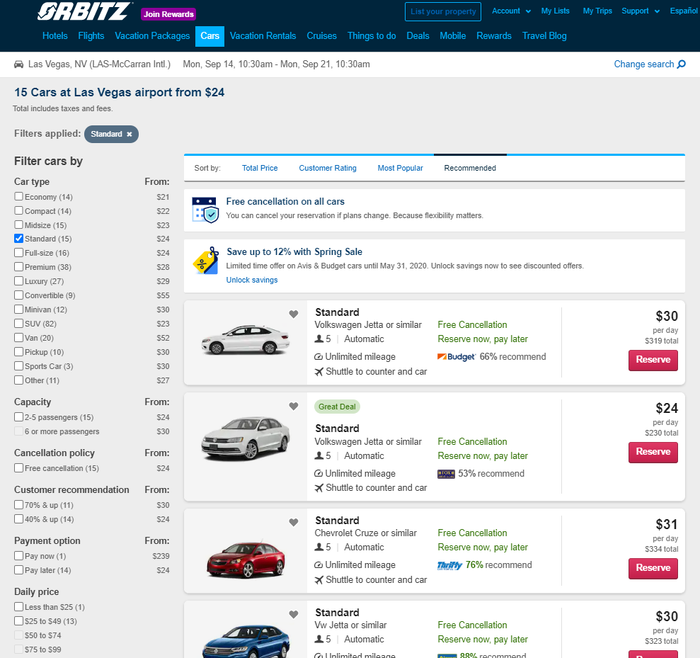Open the Support dropdown menu
Viewport: 700px width, 658px height.
640,11
